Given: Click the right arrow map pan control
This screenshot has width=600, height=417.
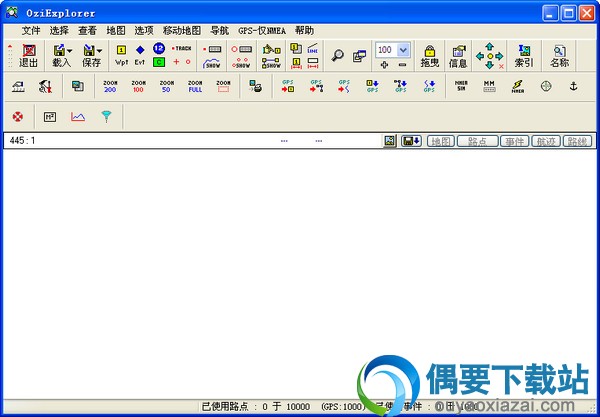Looking at the screenshot, I should tap(499, 56).
